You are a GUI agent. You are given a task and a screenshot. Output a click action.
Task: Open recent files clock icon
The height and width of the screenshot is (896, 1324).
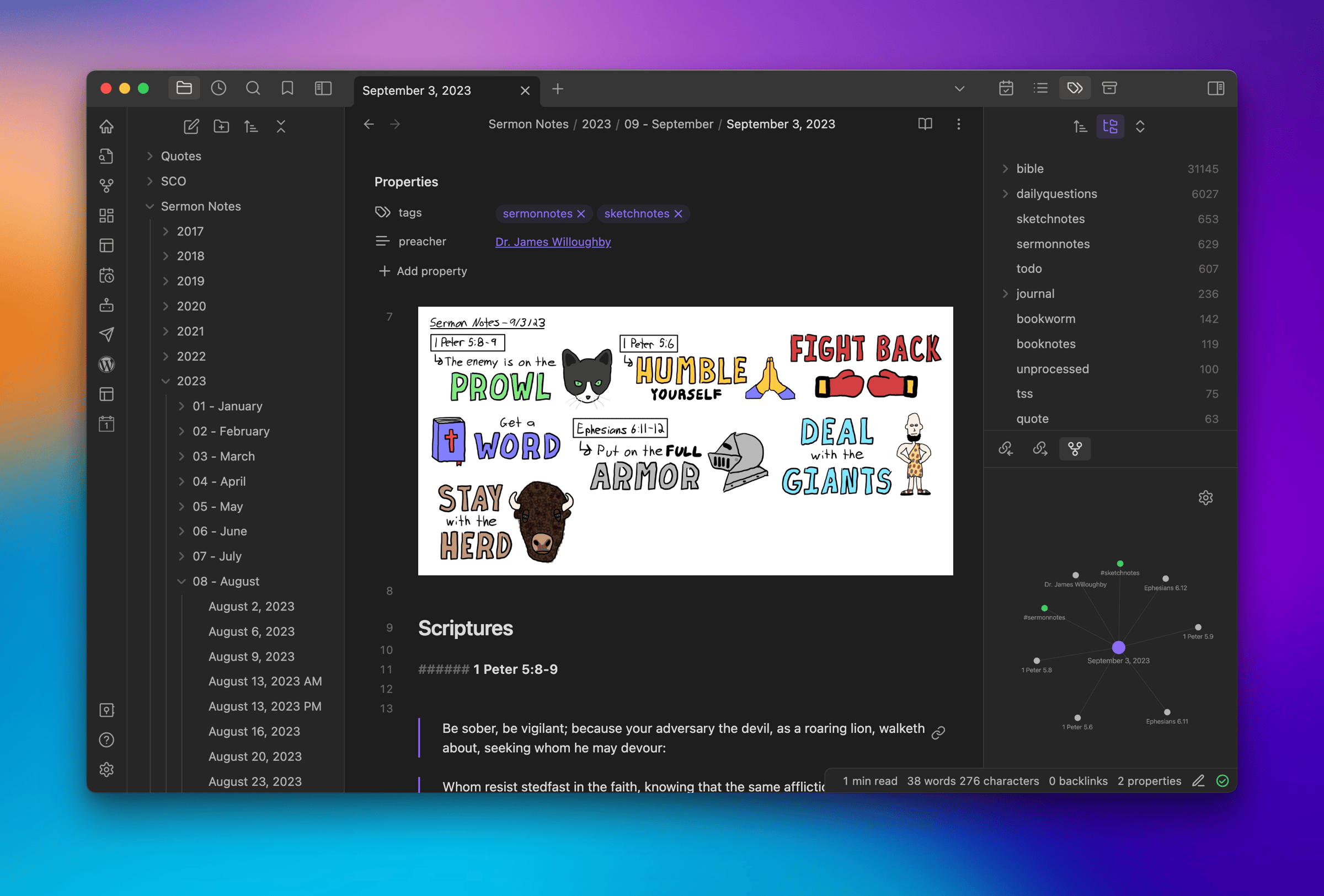tap(219, 88)
